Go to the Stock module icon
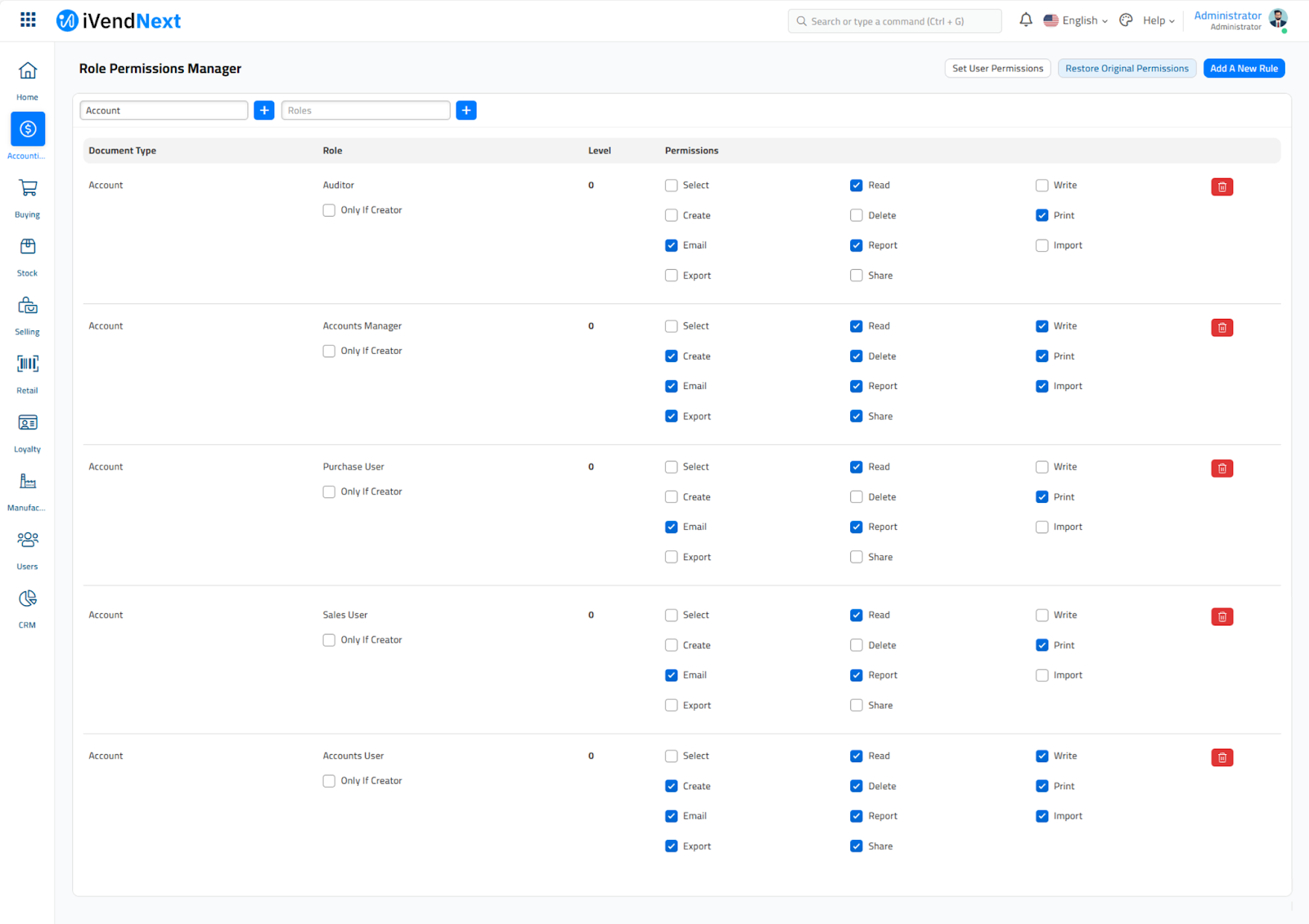Viewport: 1309px width, 924px height. point(28,247)
